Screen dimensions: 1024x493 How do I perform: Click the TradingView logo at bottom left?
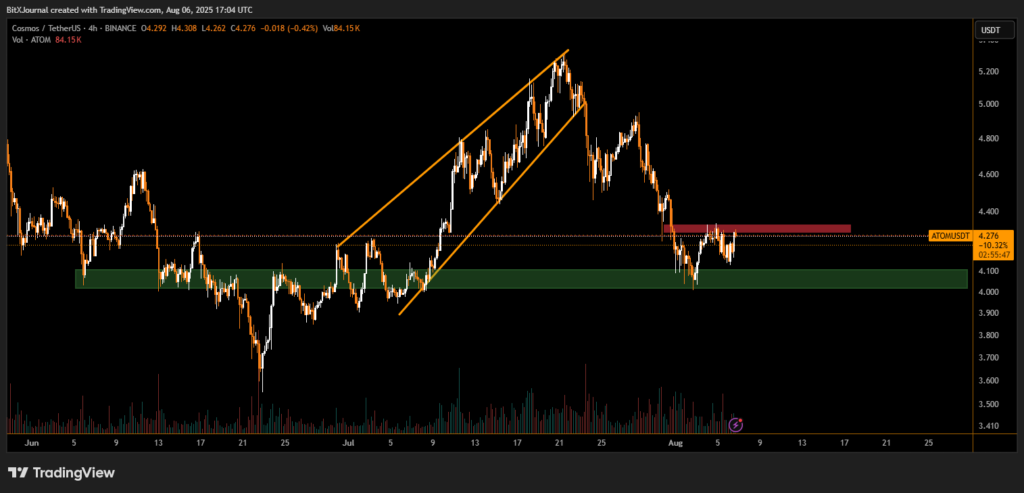62,472
